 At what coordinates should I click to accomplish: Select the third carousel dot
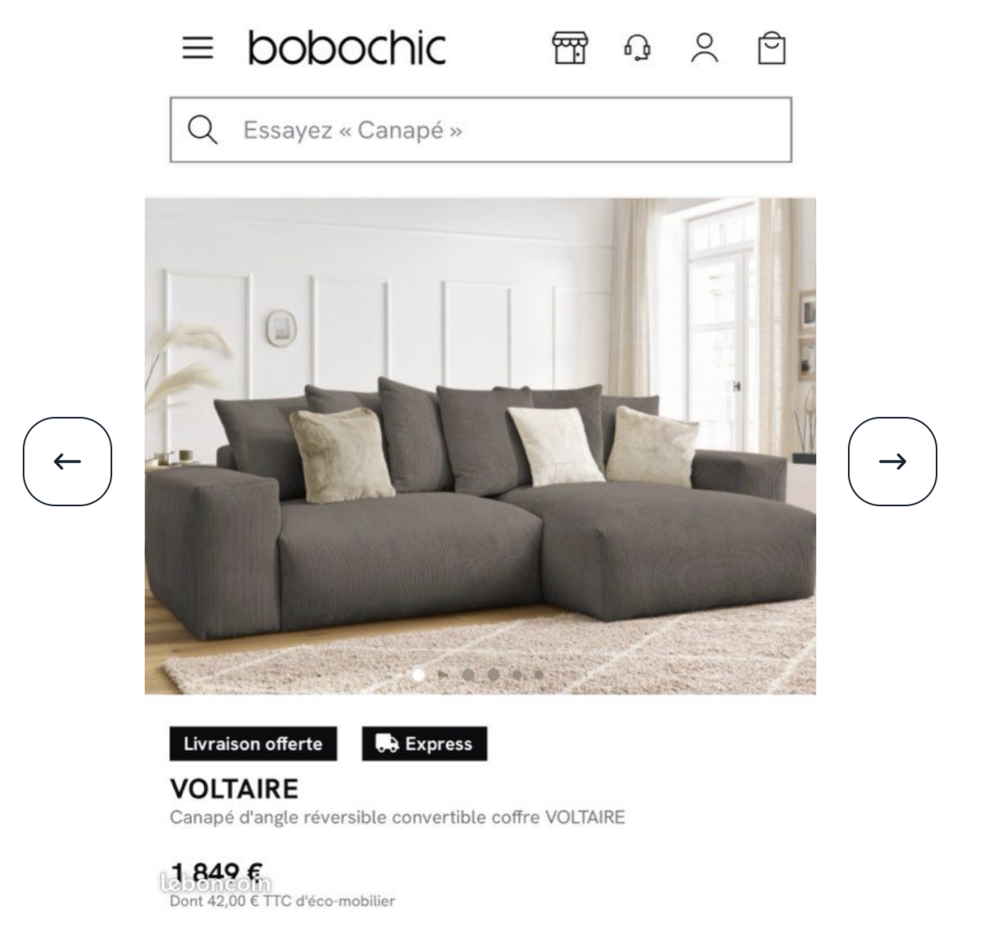coord(468,674)
